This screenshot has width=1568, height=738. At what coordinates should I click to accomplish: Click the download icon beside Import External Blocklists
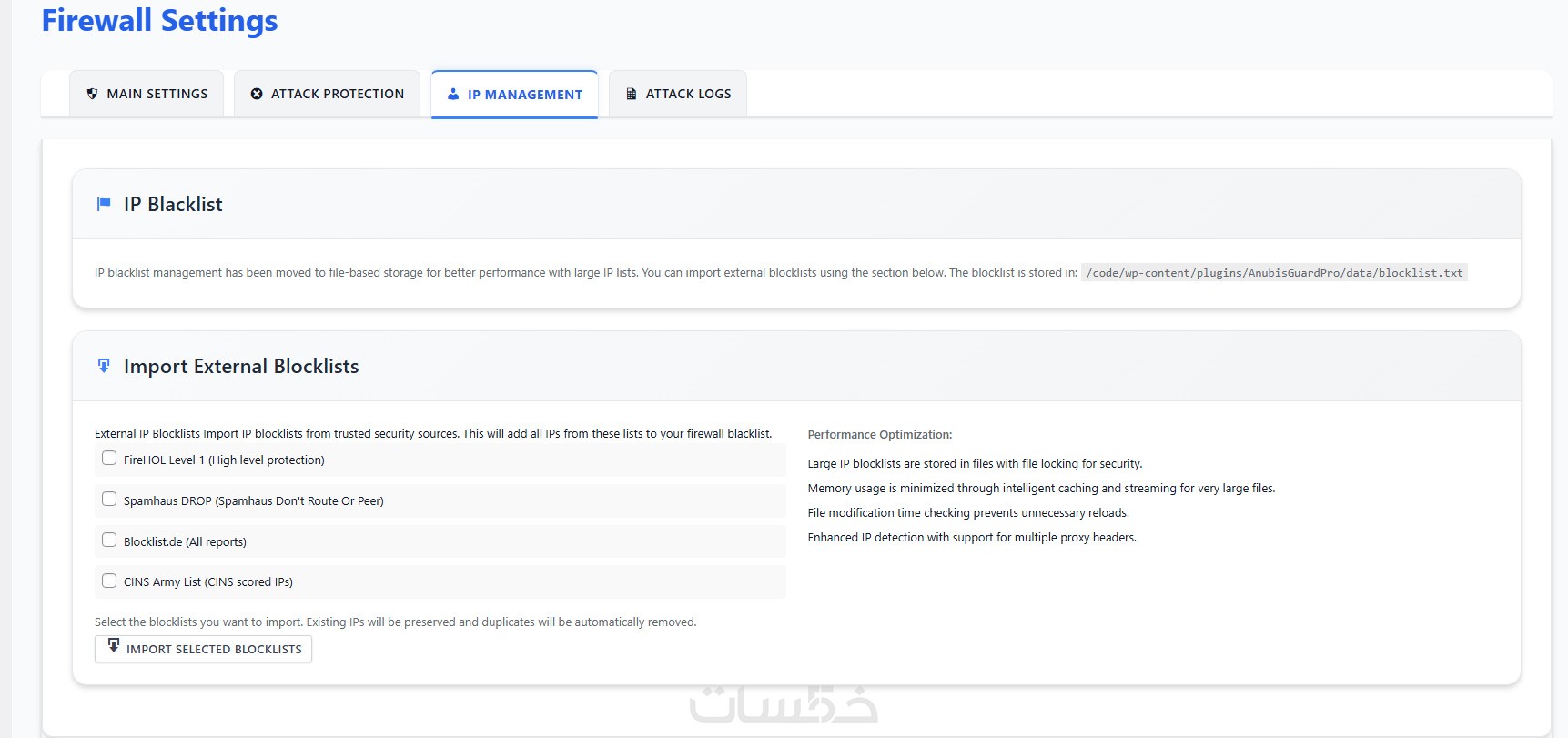point(104,366)
